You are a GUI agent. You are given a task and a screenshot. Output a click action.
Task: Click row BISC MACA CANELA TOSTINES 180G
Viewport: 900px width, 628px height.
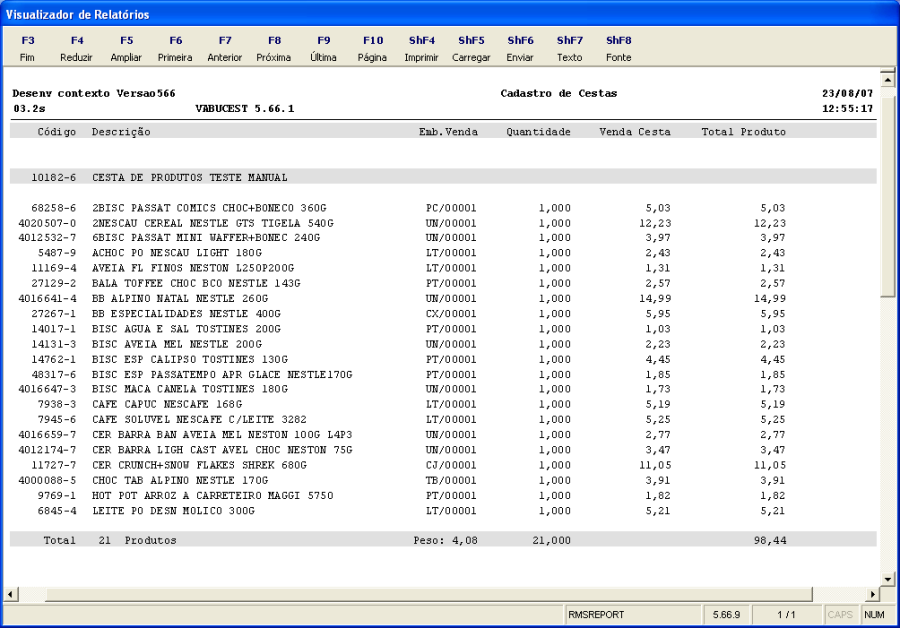point(402,389)
